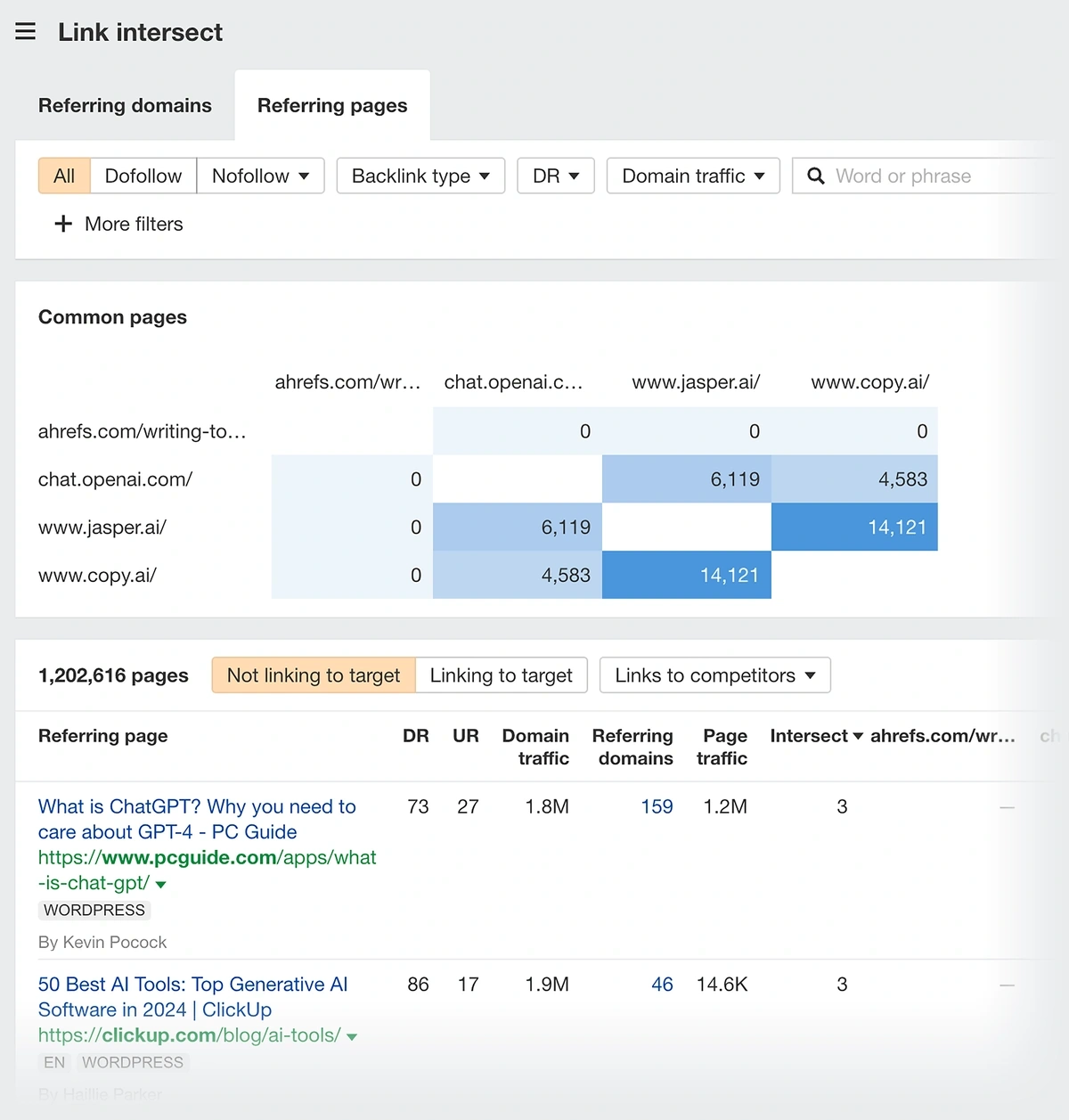Click chat.openai.com/ row label
The width and height of the screenshot is (1069, 1120).
click(115, 479)
